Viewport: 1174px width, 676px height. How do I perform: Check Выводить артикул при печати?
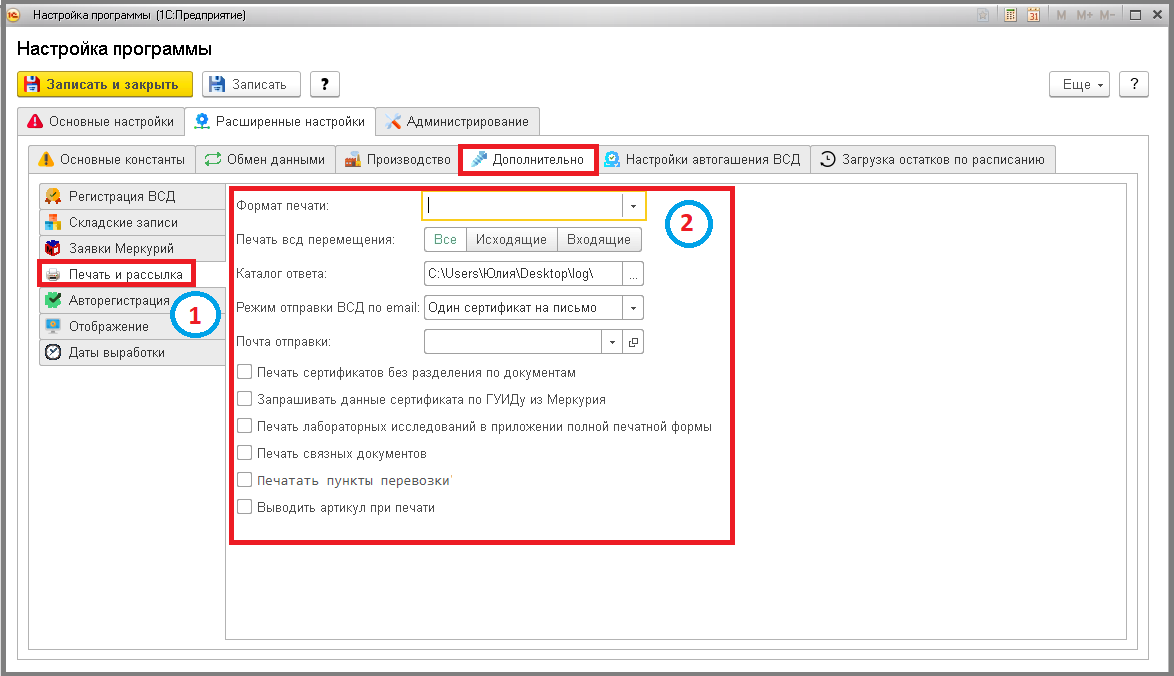[244, 507]
